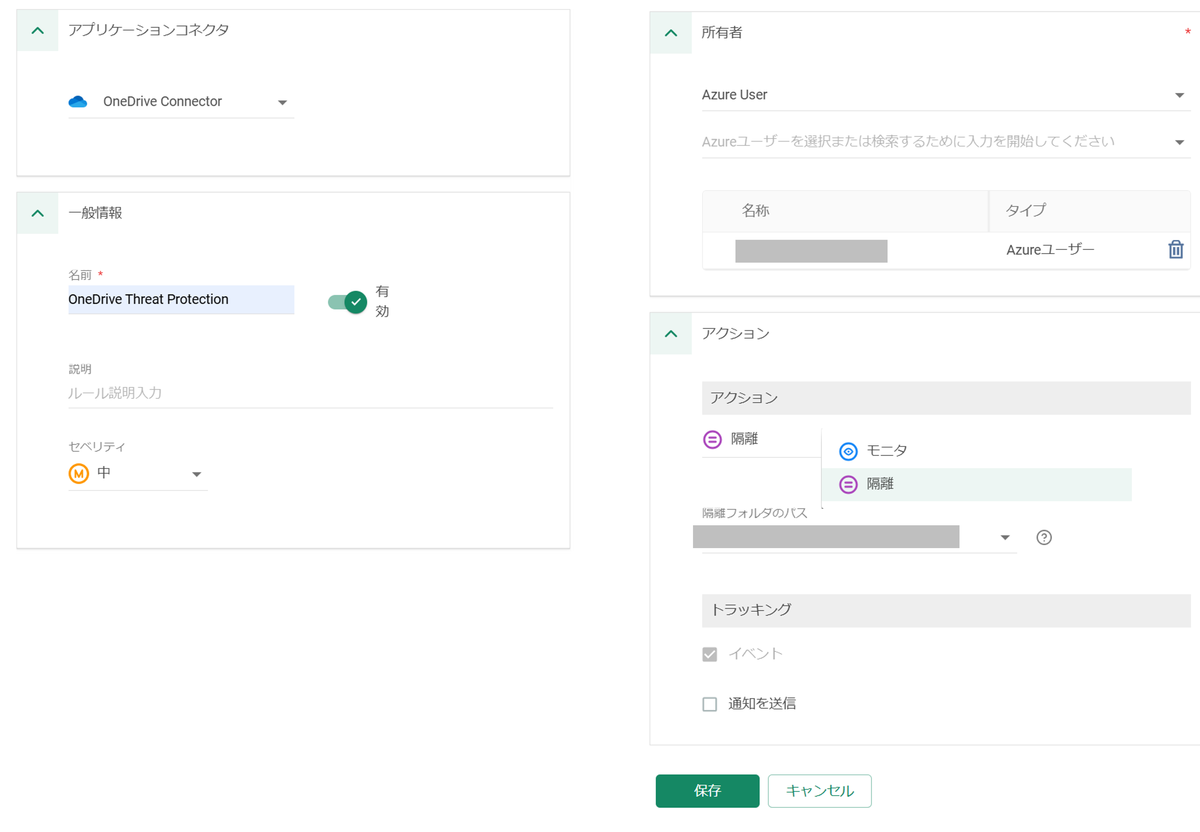1200x832 pixels.
Task: Check the 通知を送信 checkbox
Action: (x=710, y=704)
